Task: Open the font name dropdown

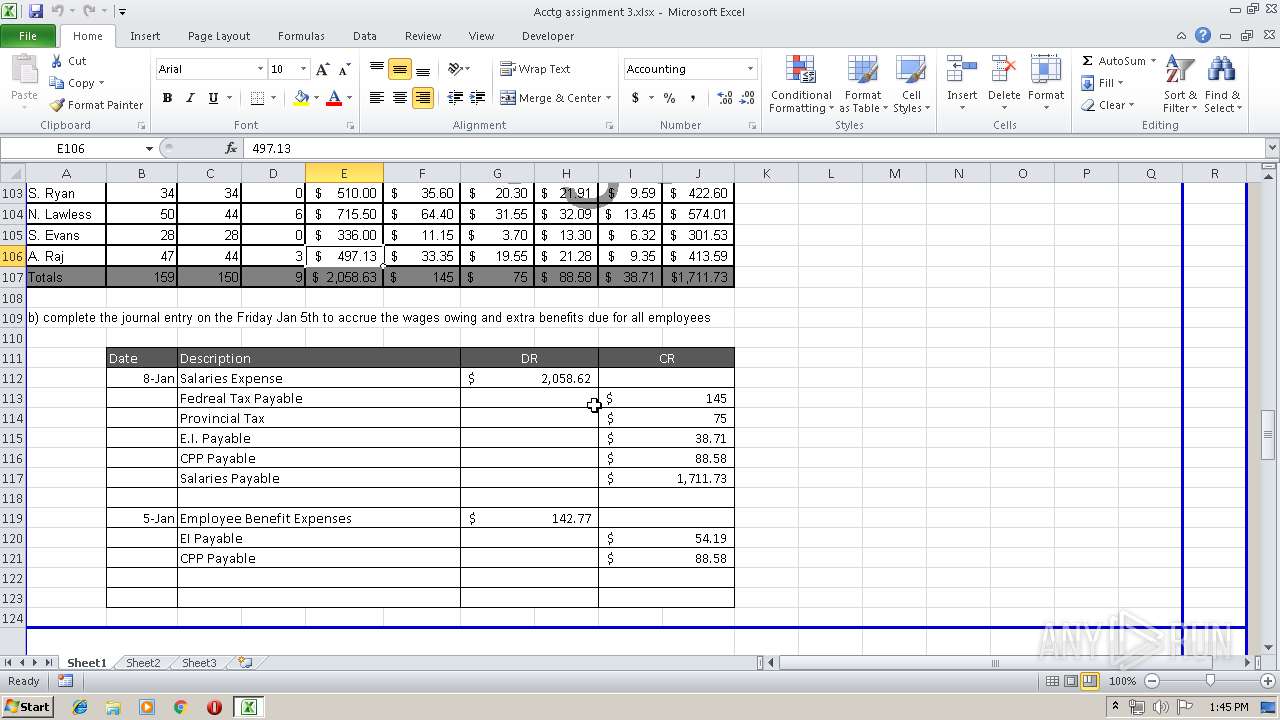Action: pyautogui.click(x=260, y=69)
